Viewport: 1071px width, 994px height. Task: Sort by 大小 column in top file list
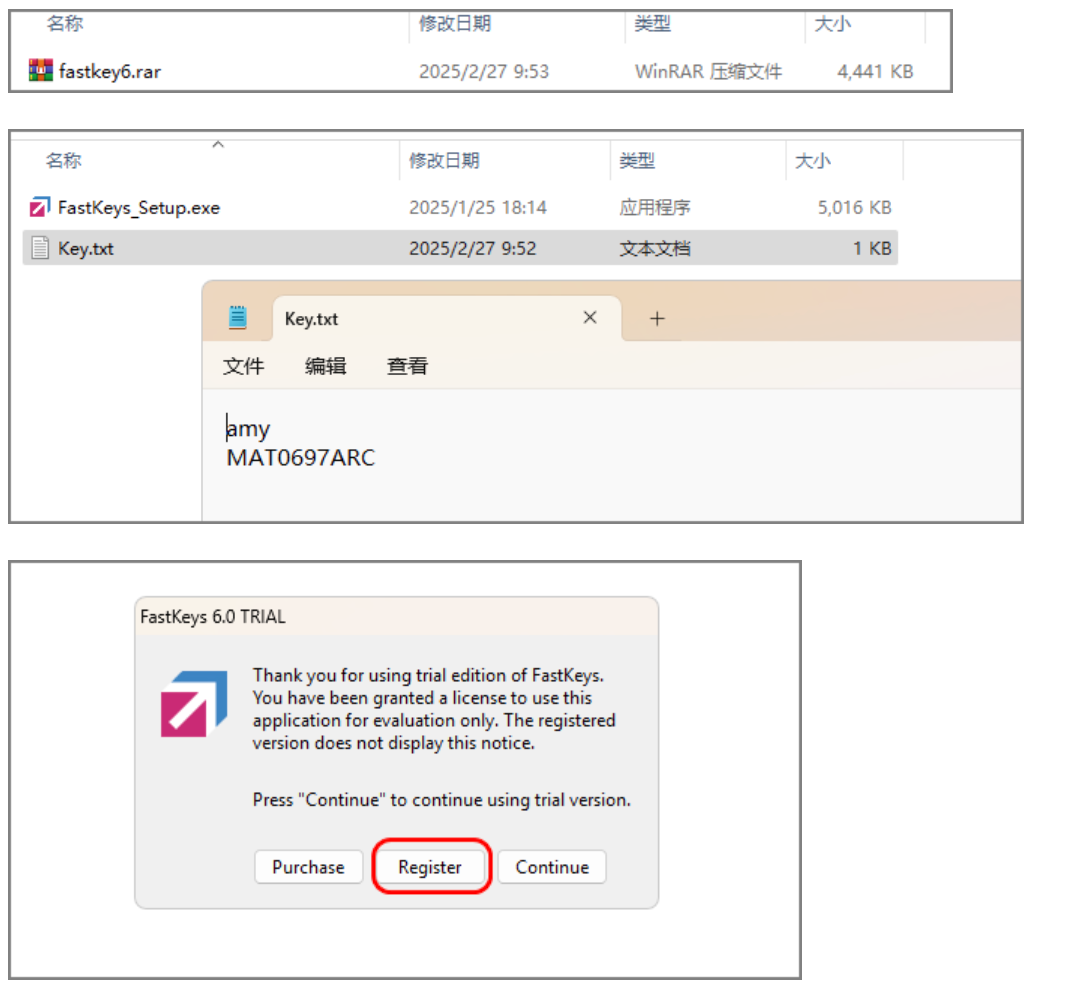click(833, 24)
